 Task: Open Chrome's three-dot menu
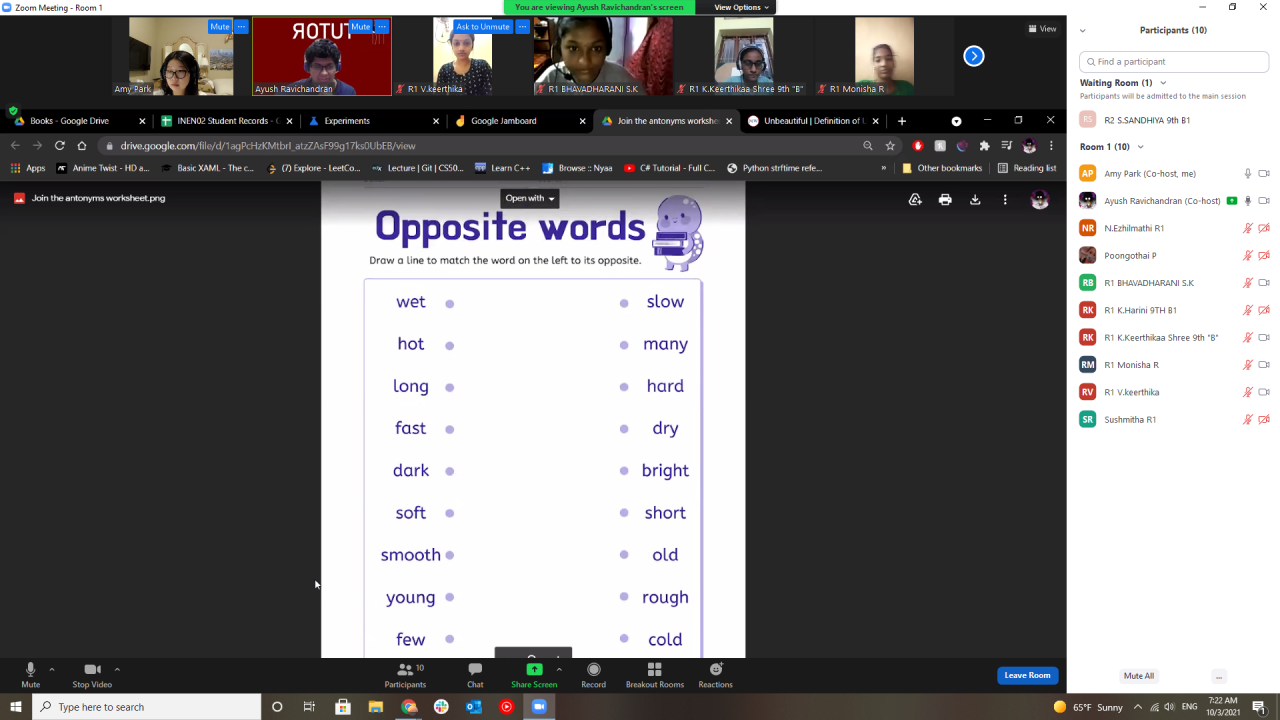pyautogui.click(x=1051, y=146)
